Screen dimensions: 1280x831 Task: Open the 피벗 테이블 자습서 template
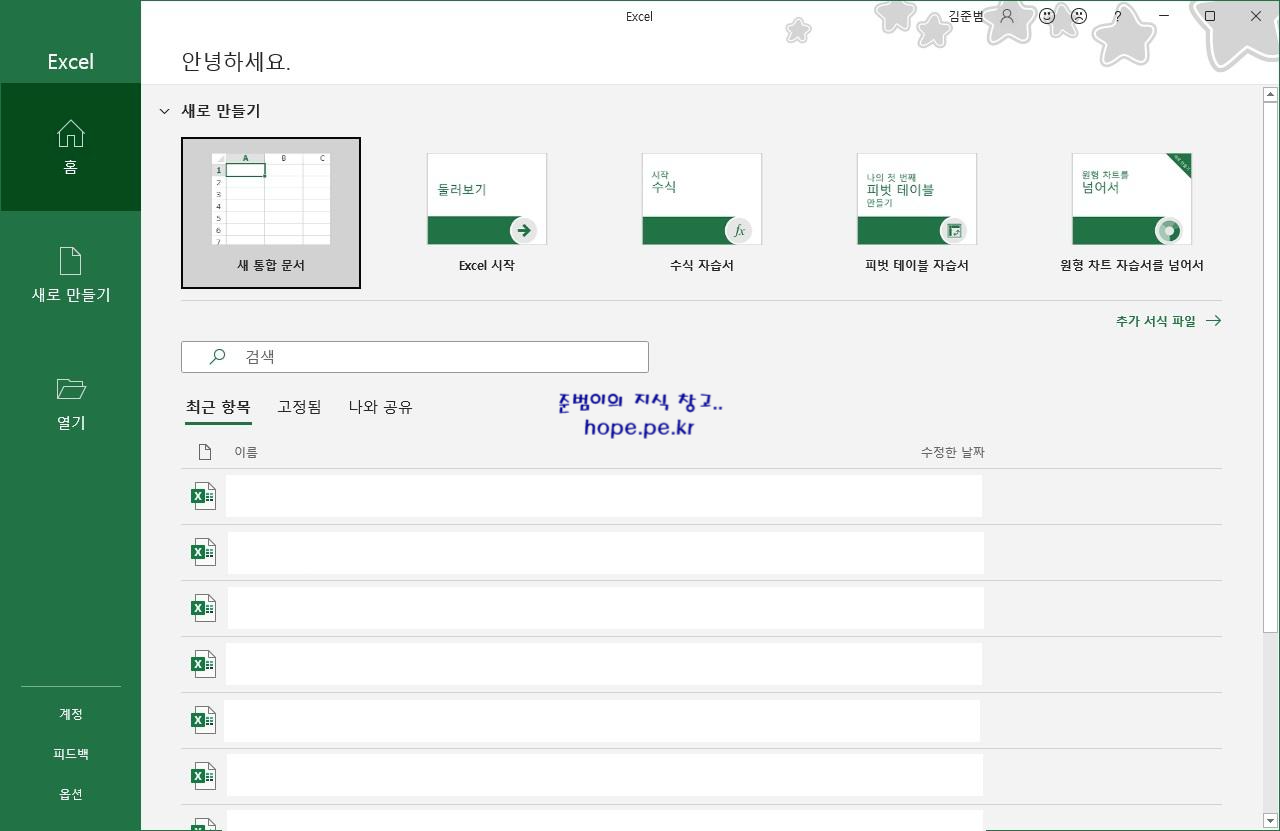(917, 213)
